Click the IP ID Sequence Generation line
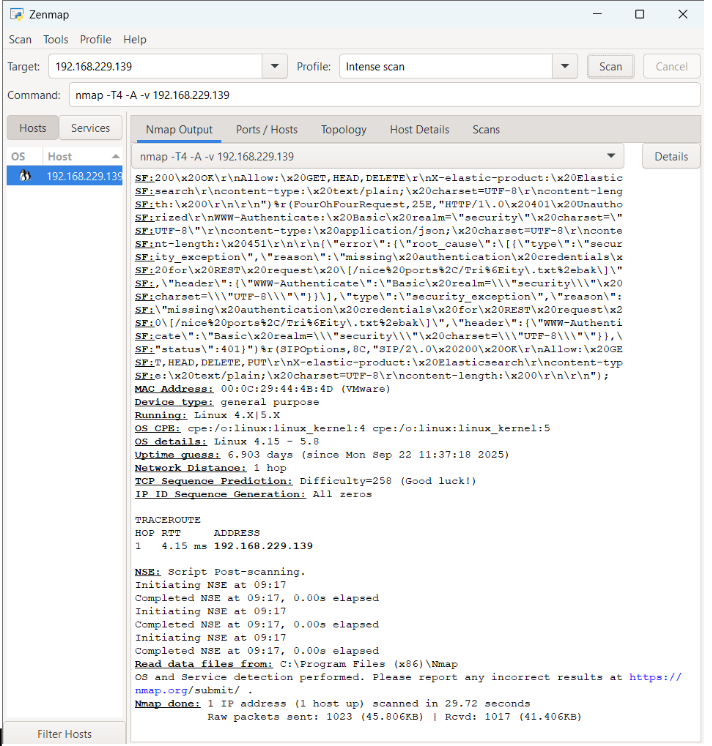712x746 pixels. tap(253, 494)
